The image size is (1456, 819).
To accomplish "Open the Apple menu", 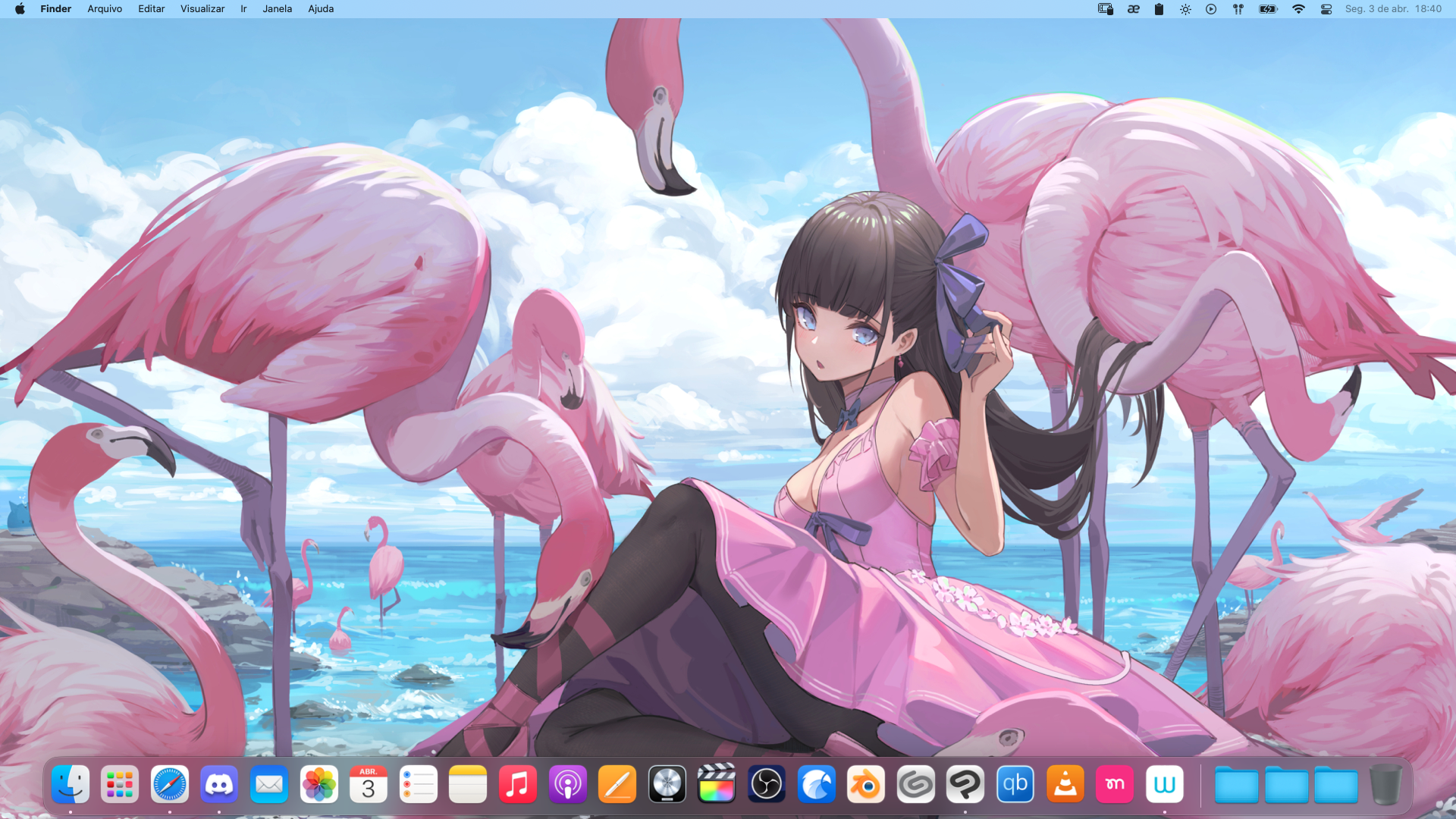I will (20, 9).
